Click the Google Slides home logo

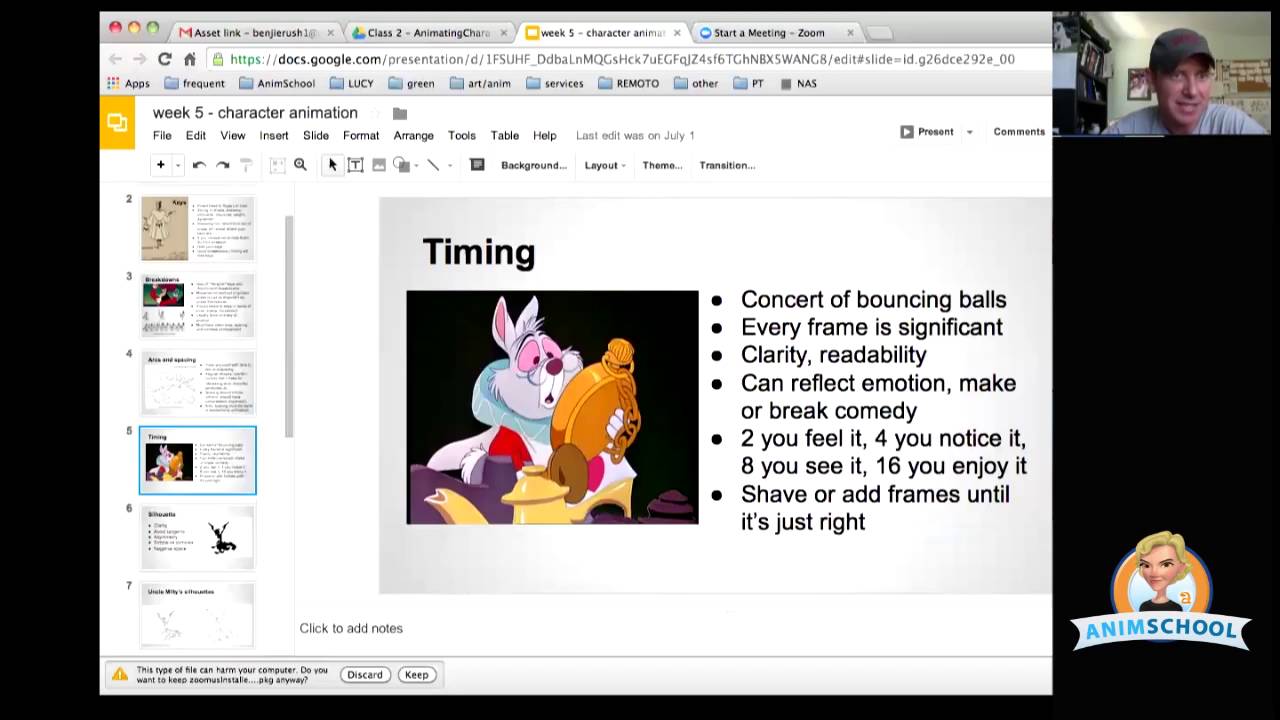(x=117, y=123)
